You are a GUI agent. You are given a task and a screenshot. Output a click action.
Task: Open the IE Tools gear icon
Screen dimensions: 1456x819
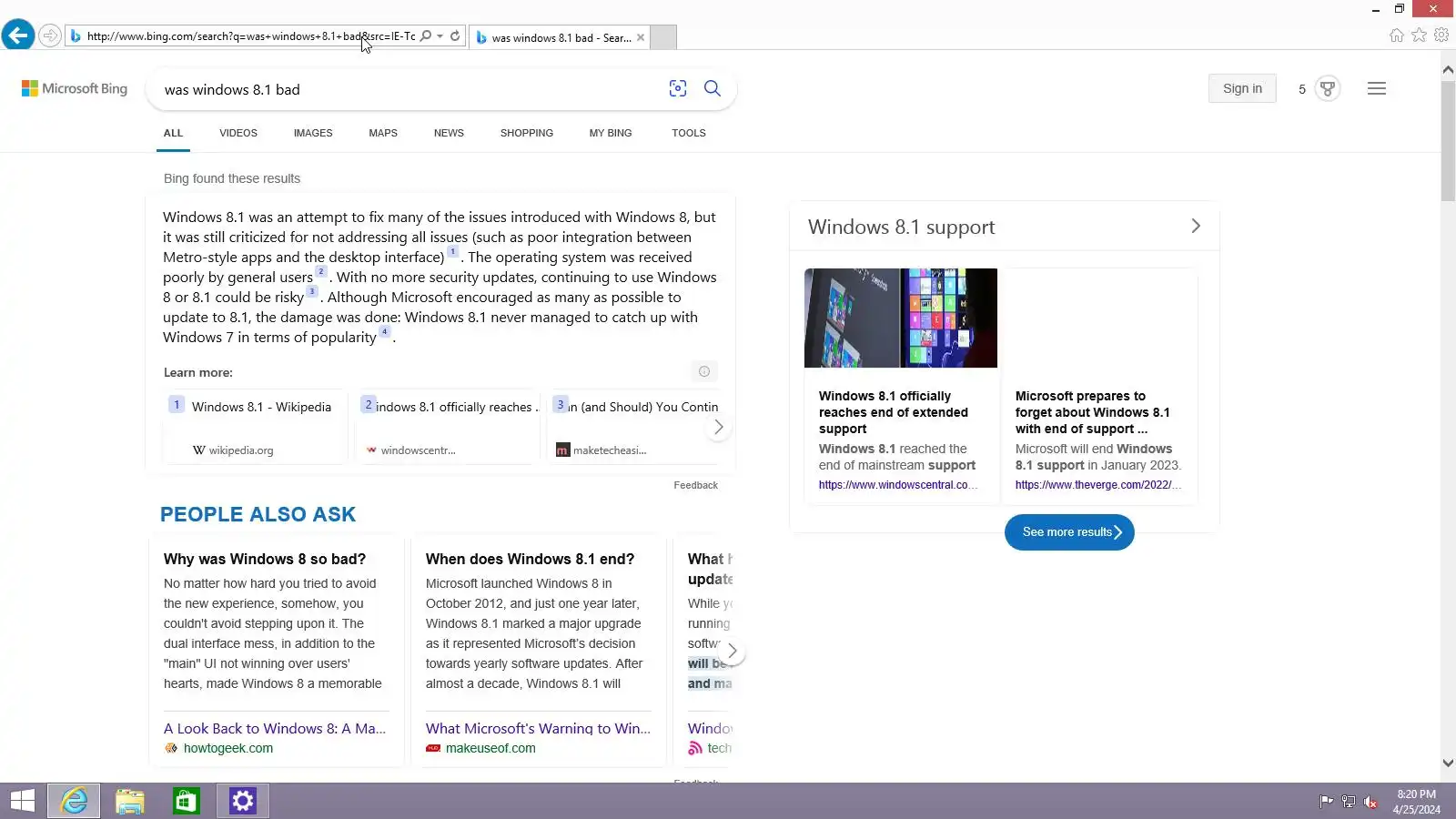[1441, 35]
